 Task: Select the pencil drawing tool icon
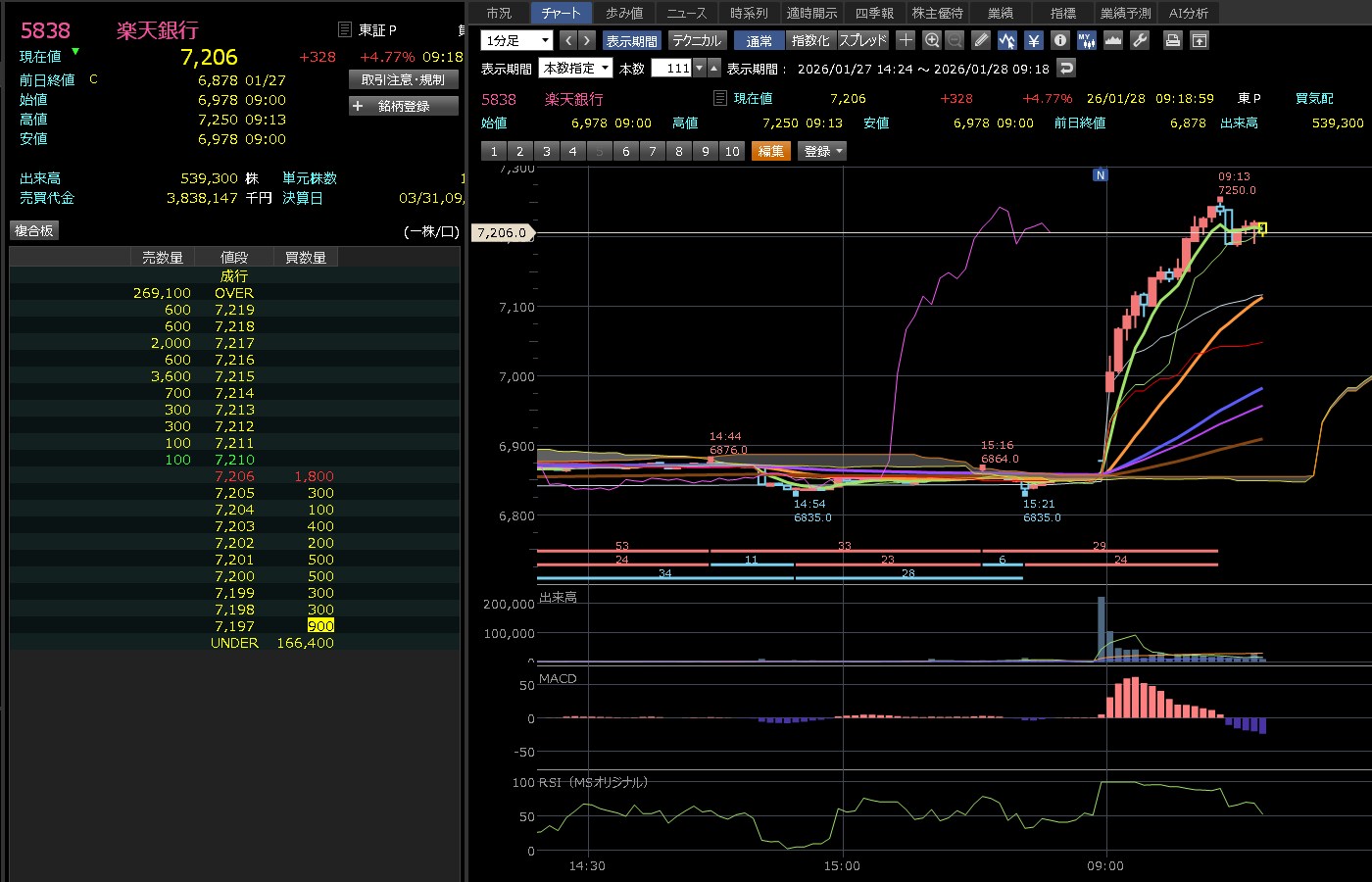(981, 40)
